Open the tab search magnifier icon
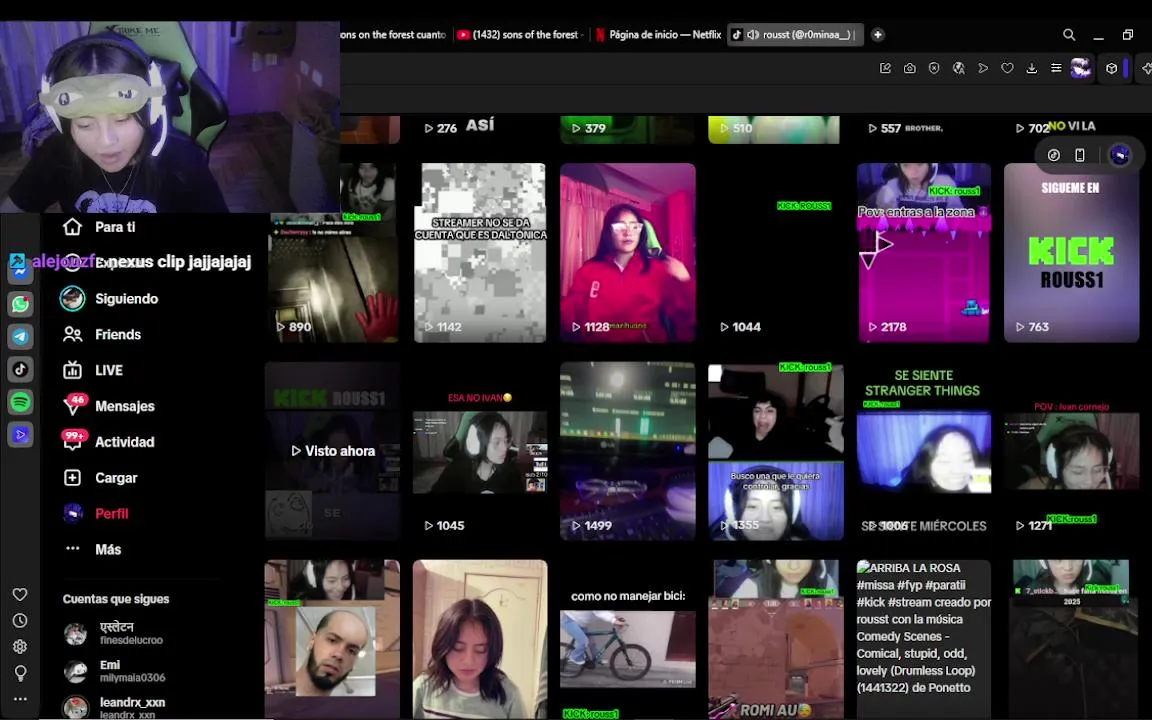This screenshot has width=1152, height=720. pyautogui.click(x=1069, y=35)
